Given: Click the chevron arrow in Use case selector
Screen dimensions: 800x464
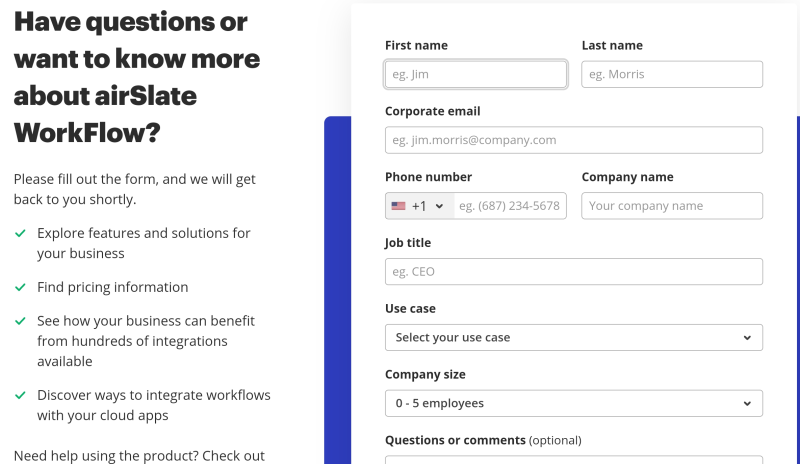Looking at the screenshot, I should pyautogui.click(x=747, y=337).
